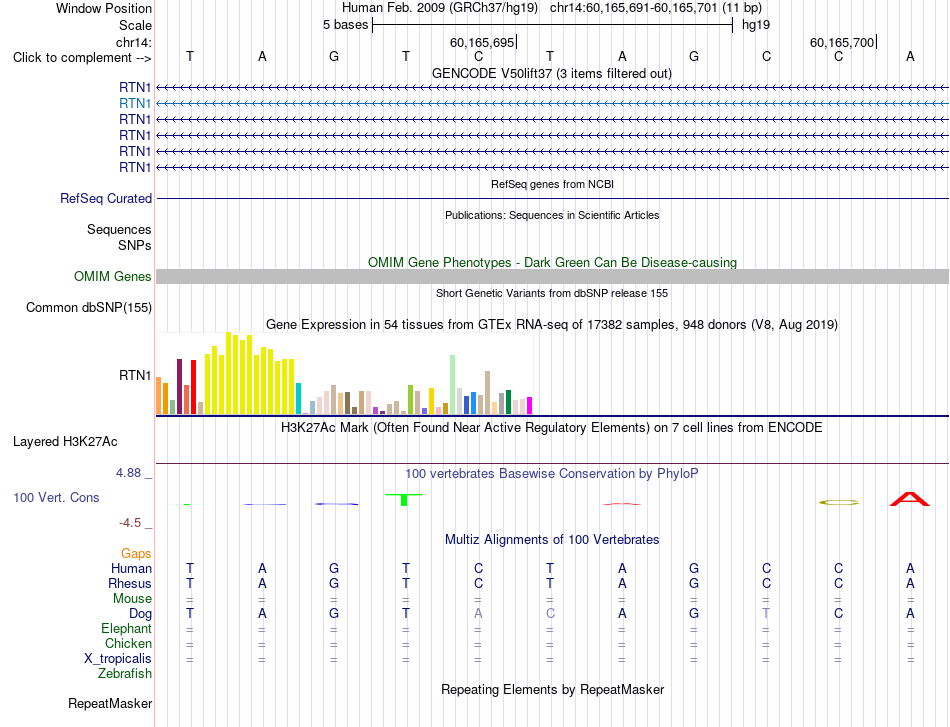This screenshot has height=727, width=950.
Task: Click the X_tropicalis alignment row label
Action: pos(118,659)
